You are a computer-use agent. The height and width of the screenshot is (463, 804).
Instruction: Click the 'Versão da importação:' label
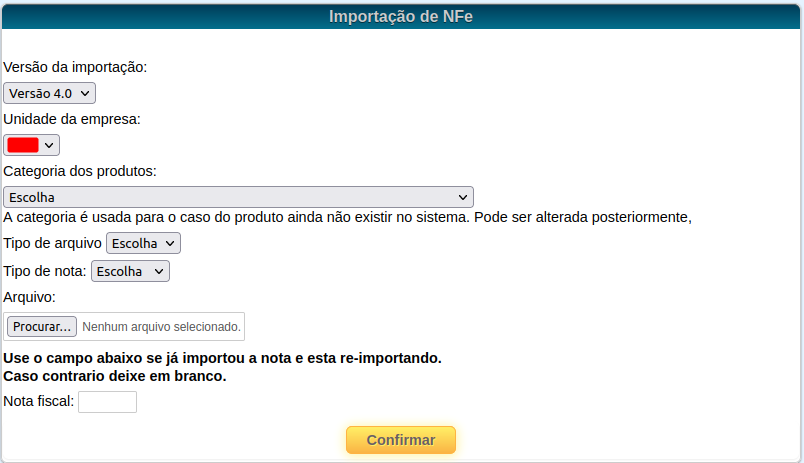pos(75,67)
